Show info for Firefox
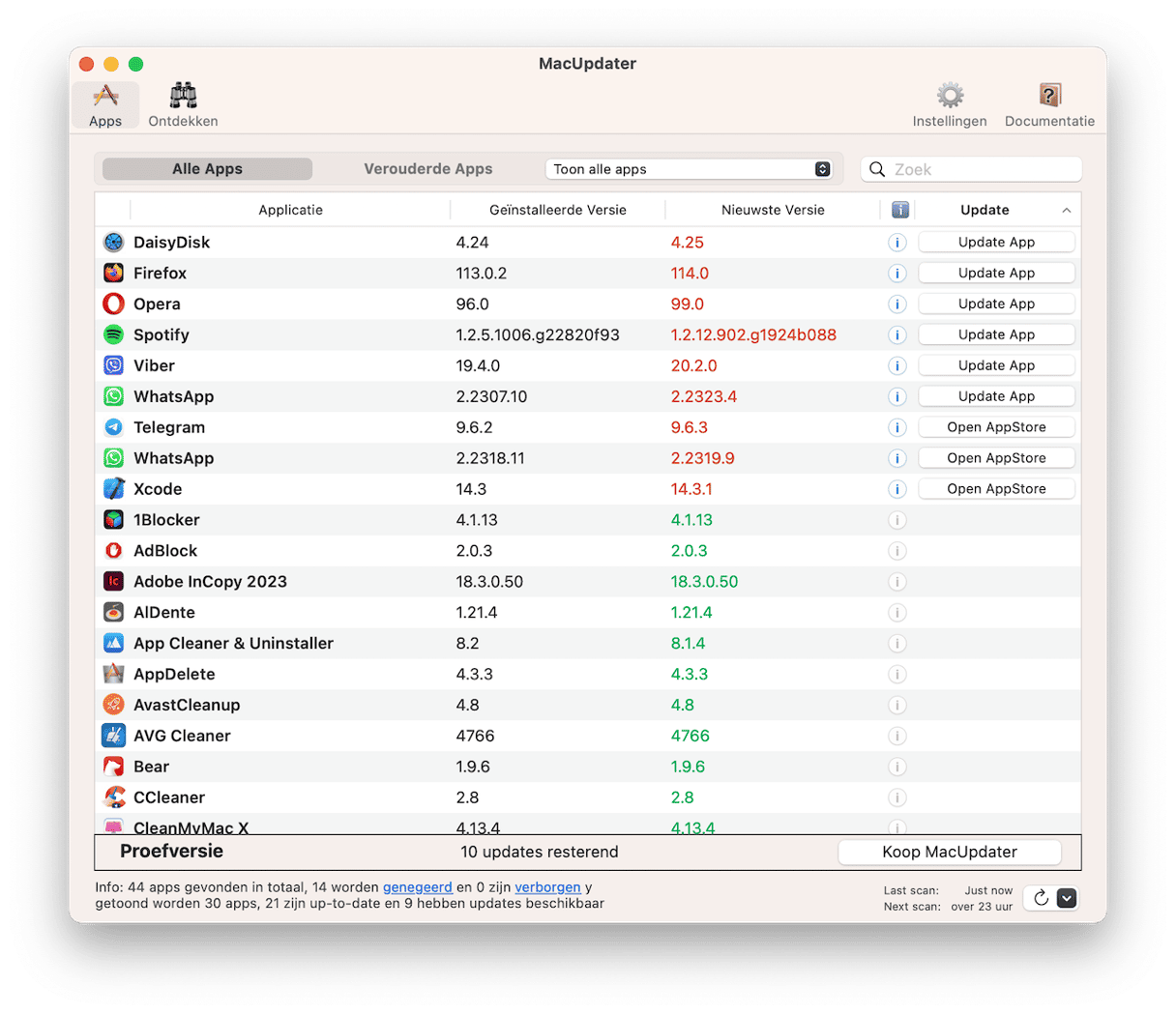The height and width of the screenshot is (1014, 1176). coord(897,274)
